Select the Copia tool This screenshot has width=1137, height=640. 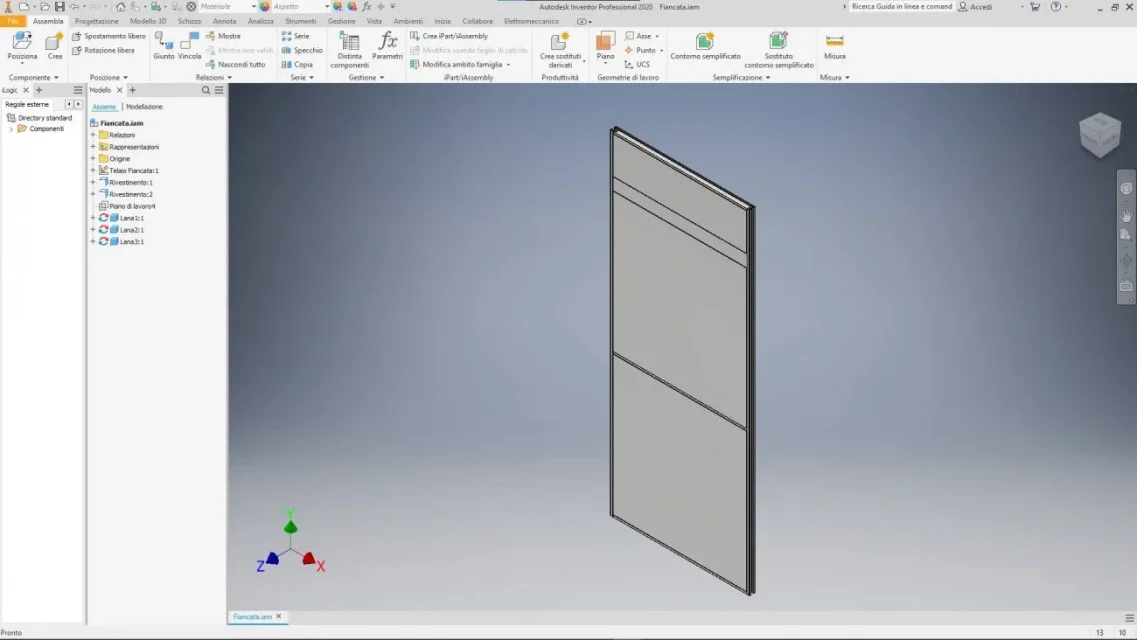coord(297,65)
